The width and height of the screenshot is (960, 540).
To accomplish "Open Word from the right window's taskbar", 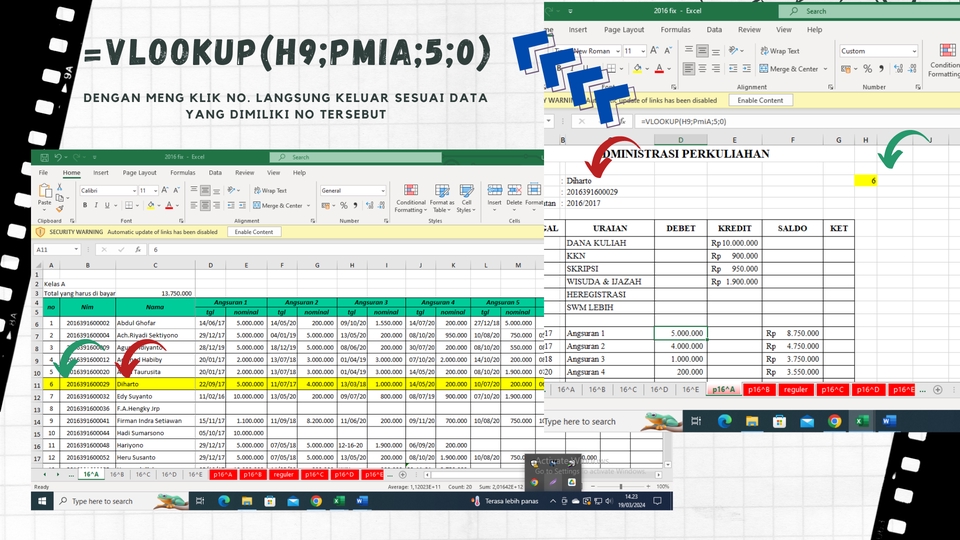I will tap(889, 421).
